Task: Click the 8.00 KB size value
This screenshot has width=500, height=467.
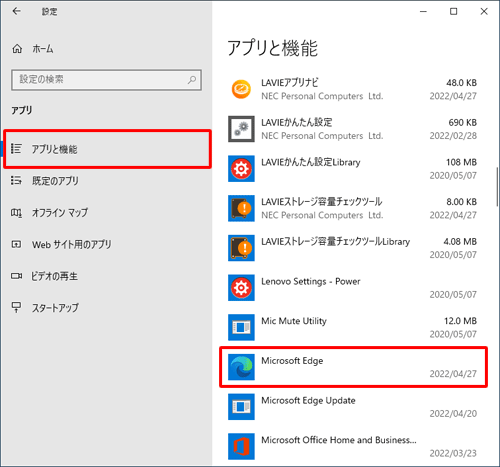Action: point(462,202)
